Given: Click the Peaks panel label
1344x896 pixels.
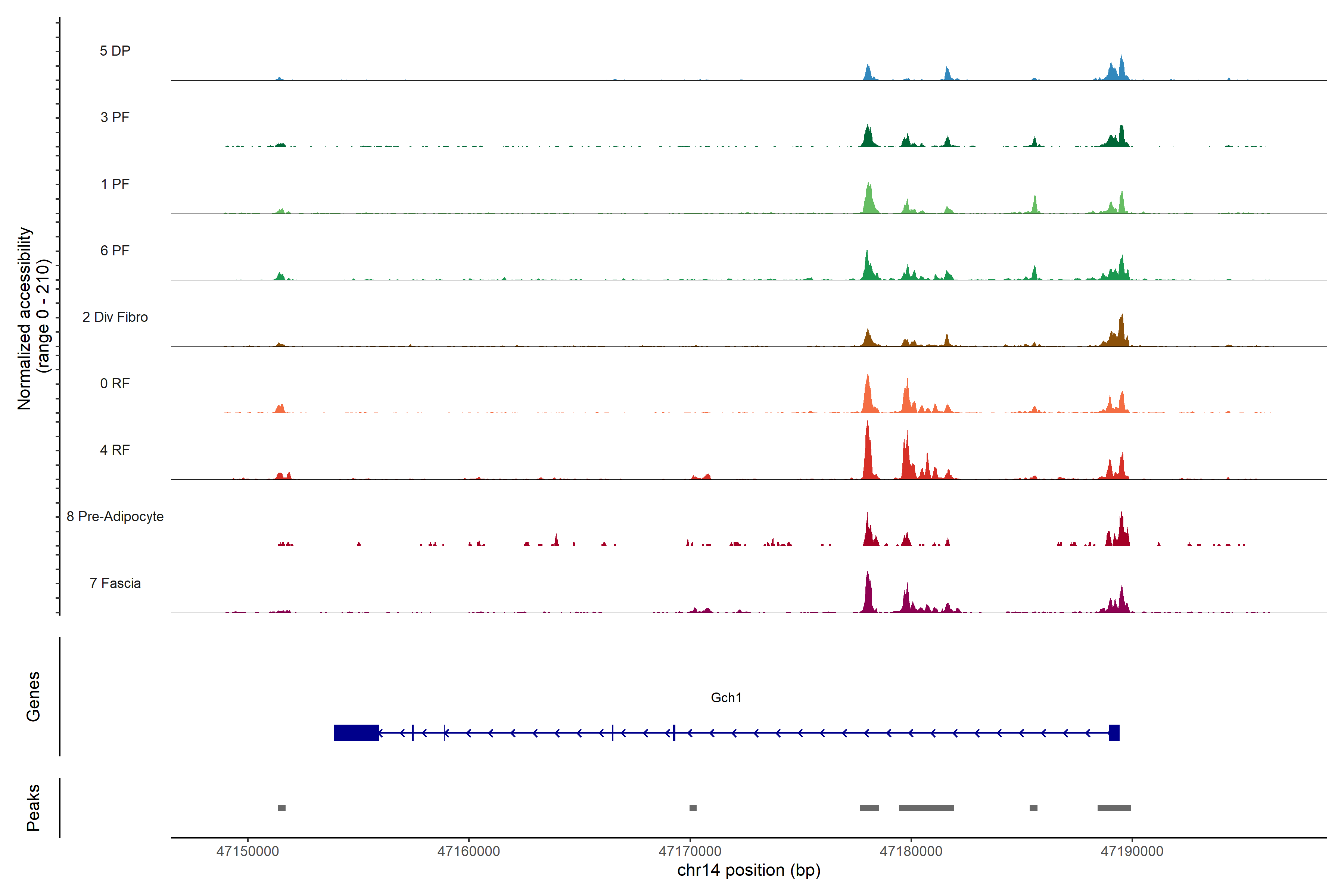Looking at the screenshot, I should [33, 808].
